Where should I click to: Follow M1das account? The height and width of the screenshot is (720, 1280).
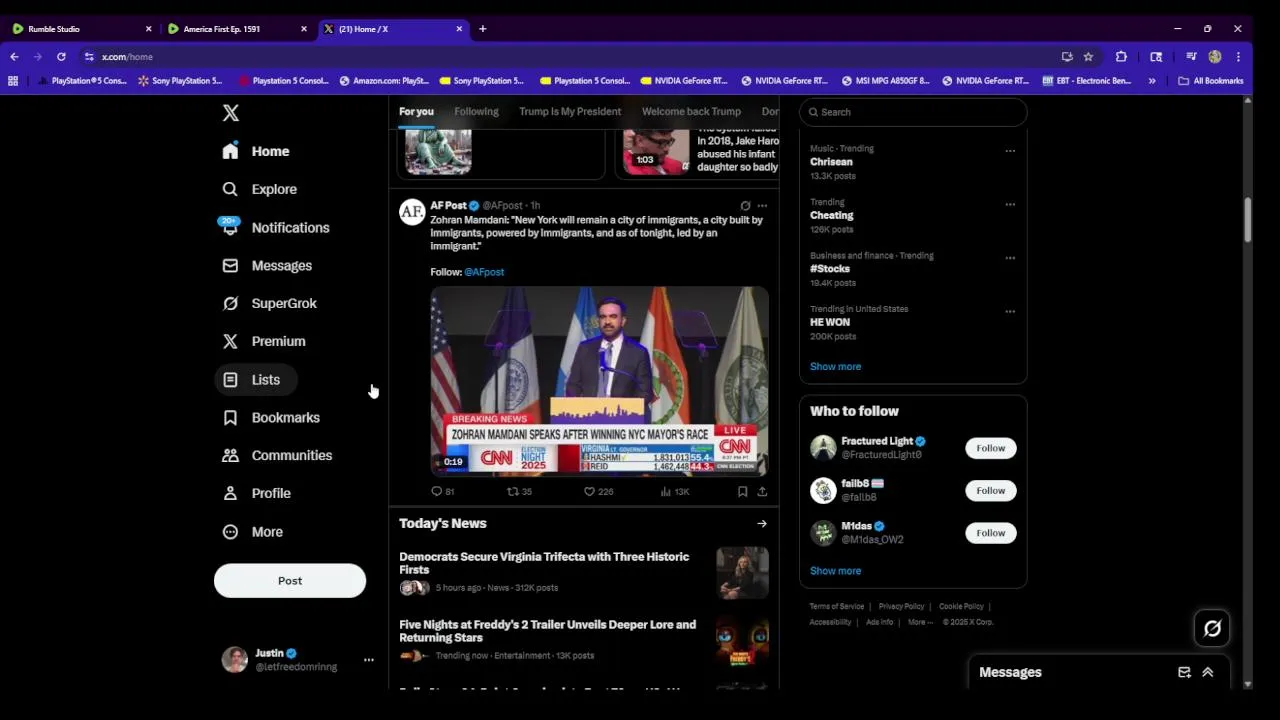990,533
